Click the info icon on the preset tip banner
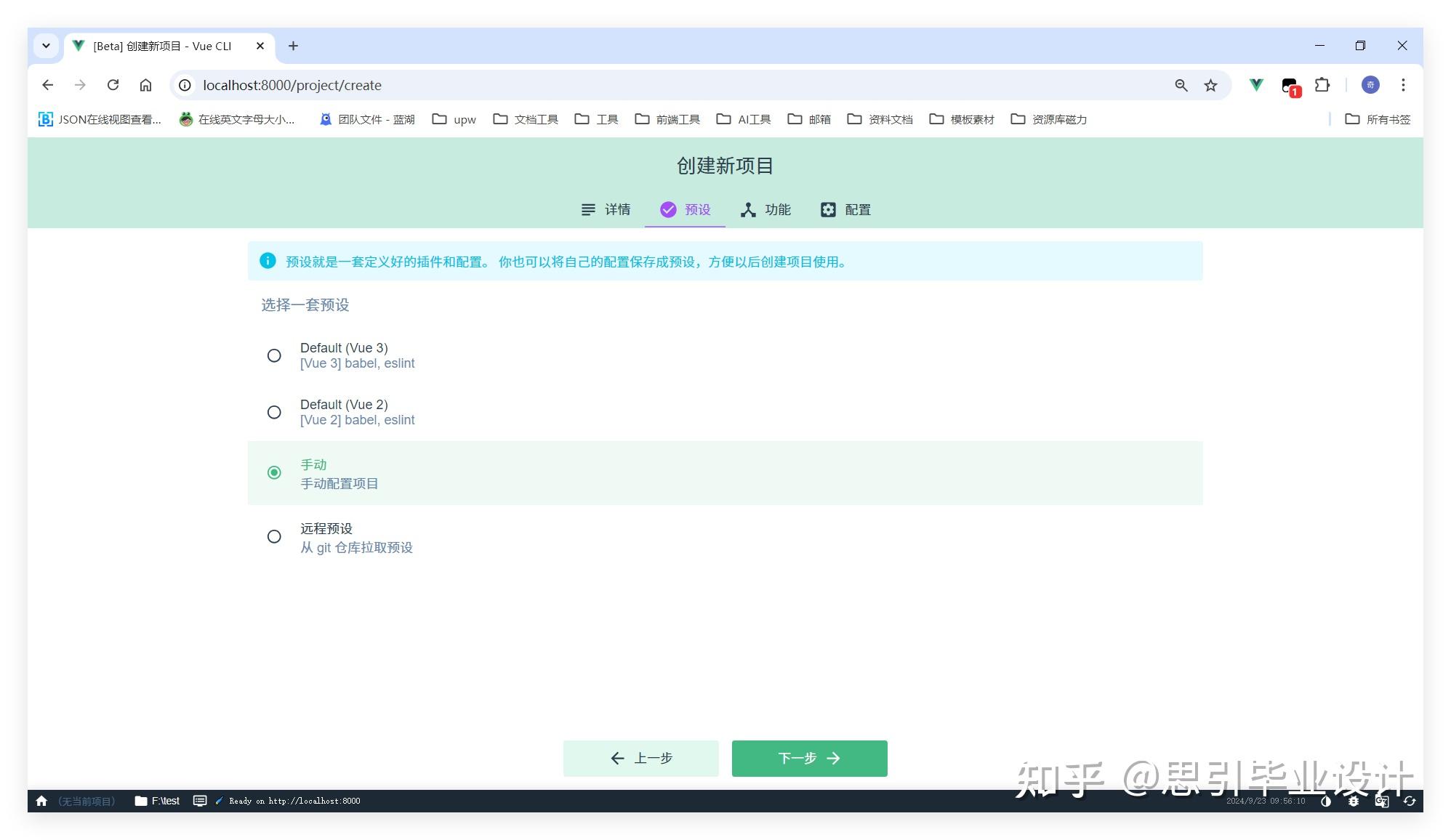The height and width of the screenshot is (840, 1451). (x=267, y=262)
